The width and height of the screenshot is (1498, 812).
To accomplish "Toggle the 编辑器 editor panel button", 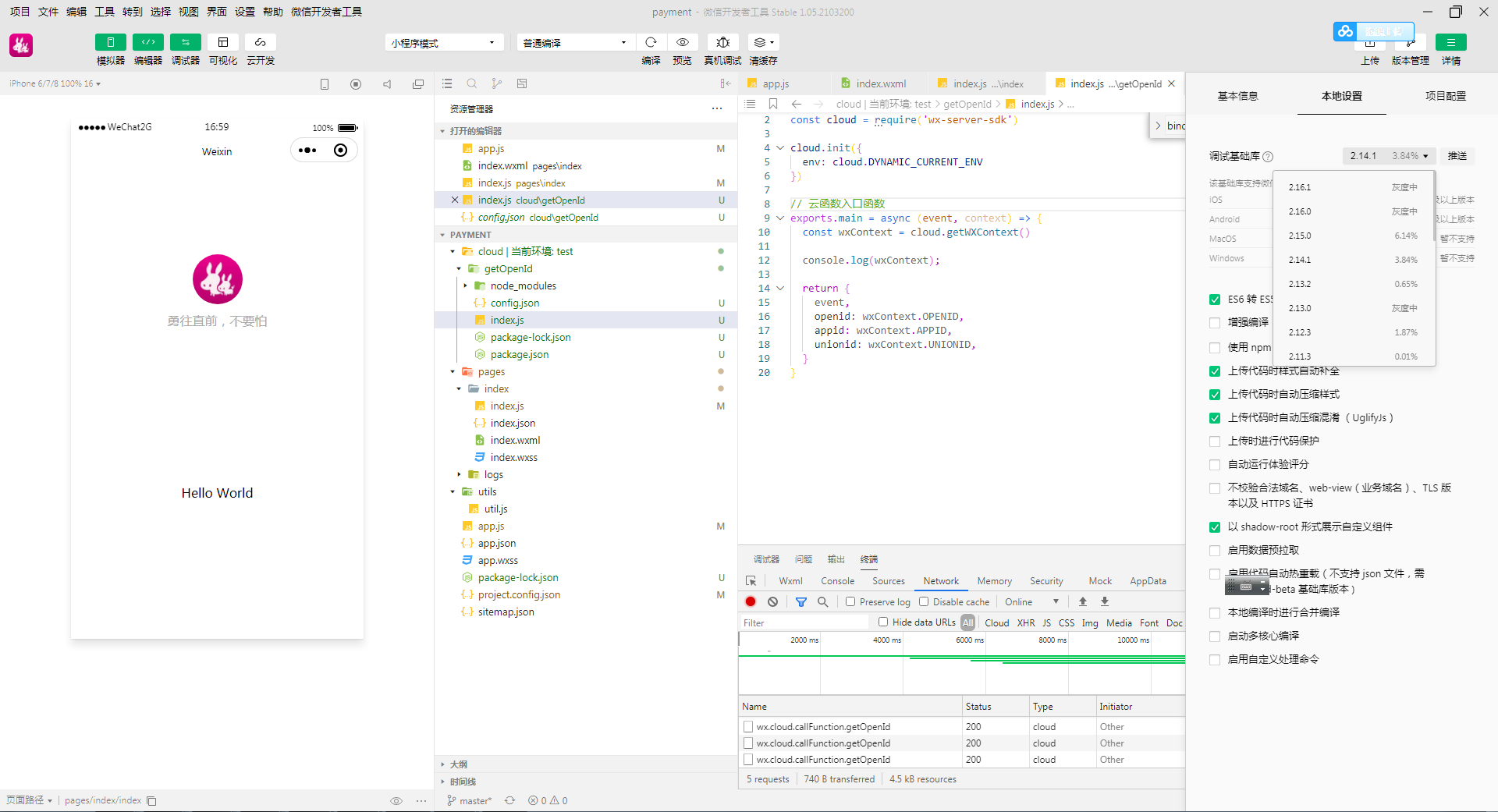I will pyautogui.click(x=147, y=42).
